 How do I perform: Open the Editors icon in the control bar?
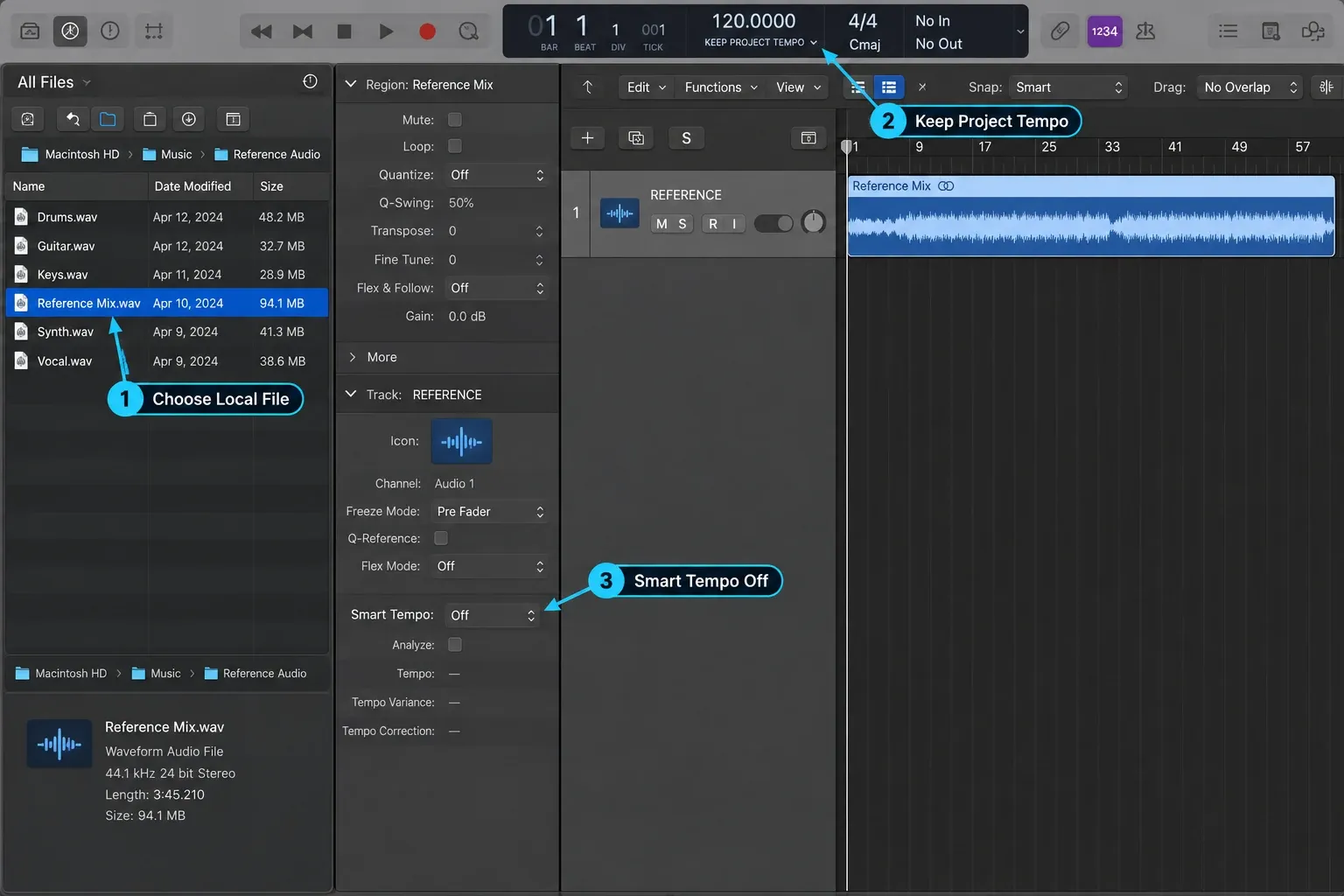point(154,31)
